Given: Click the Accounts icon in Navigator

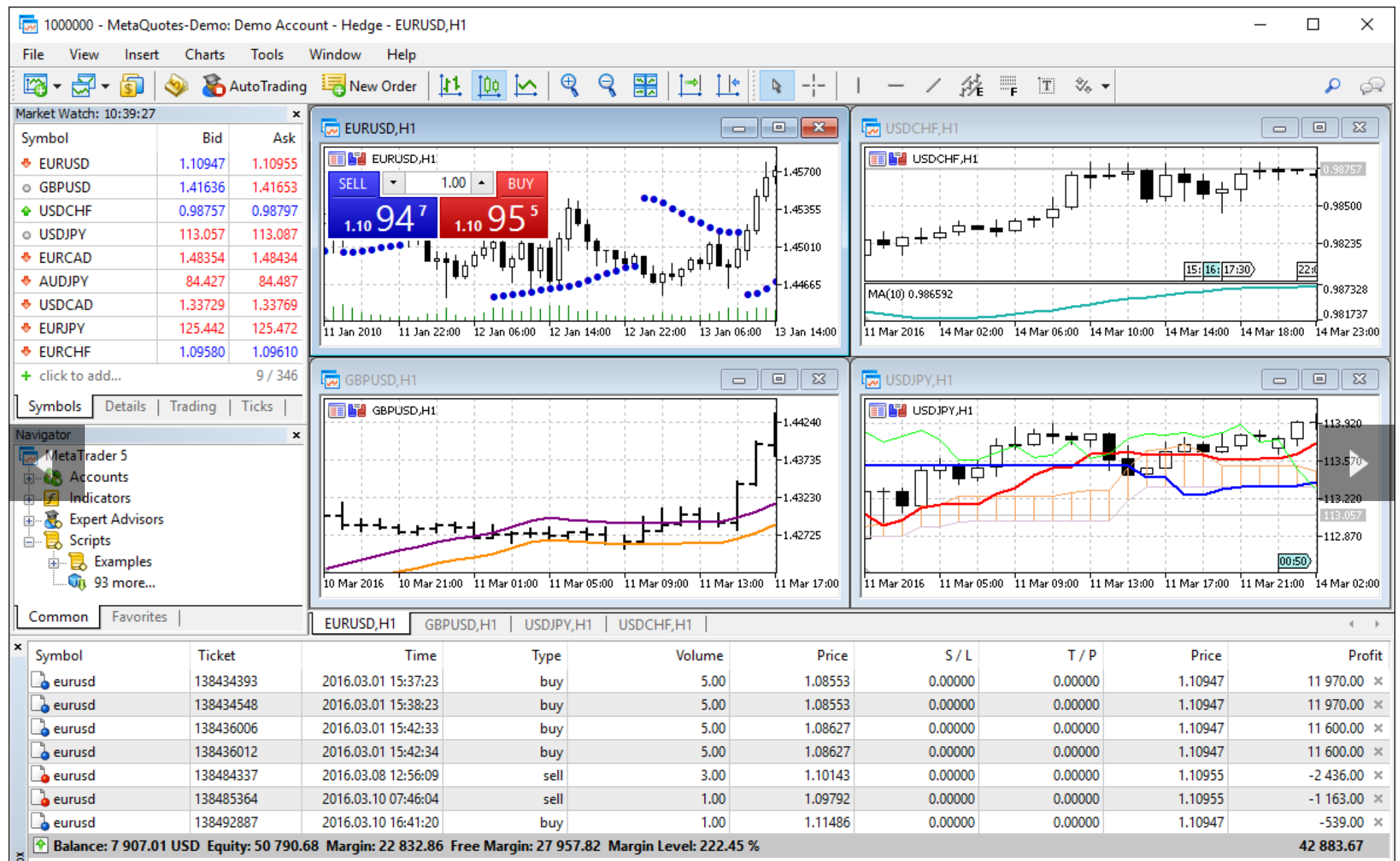Looking at the screenshot, I should pos(53,478).
